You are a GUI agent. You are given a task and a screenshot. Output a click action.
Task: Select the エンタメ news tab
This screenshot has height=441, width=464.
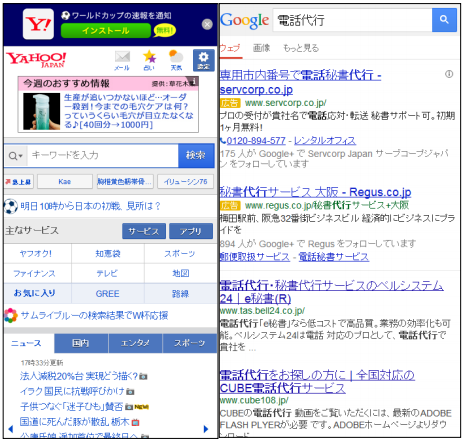(135, 343)
